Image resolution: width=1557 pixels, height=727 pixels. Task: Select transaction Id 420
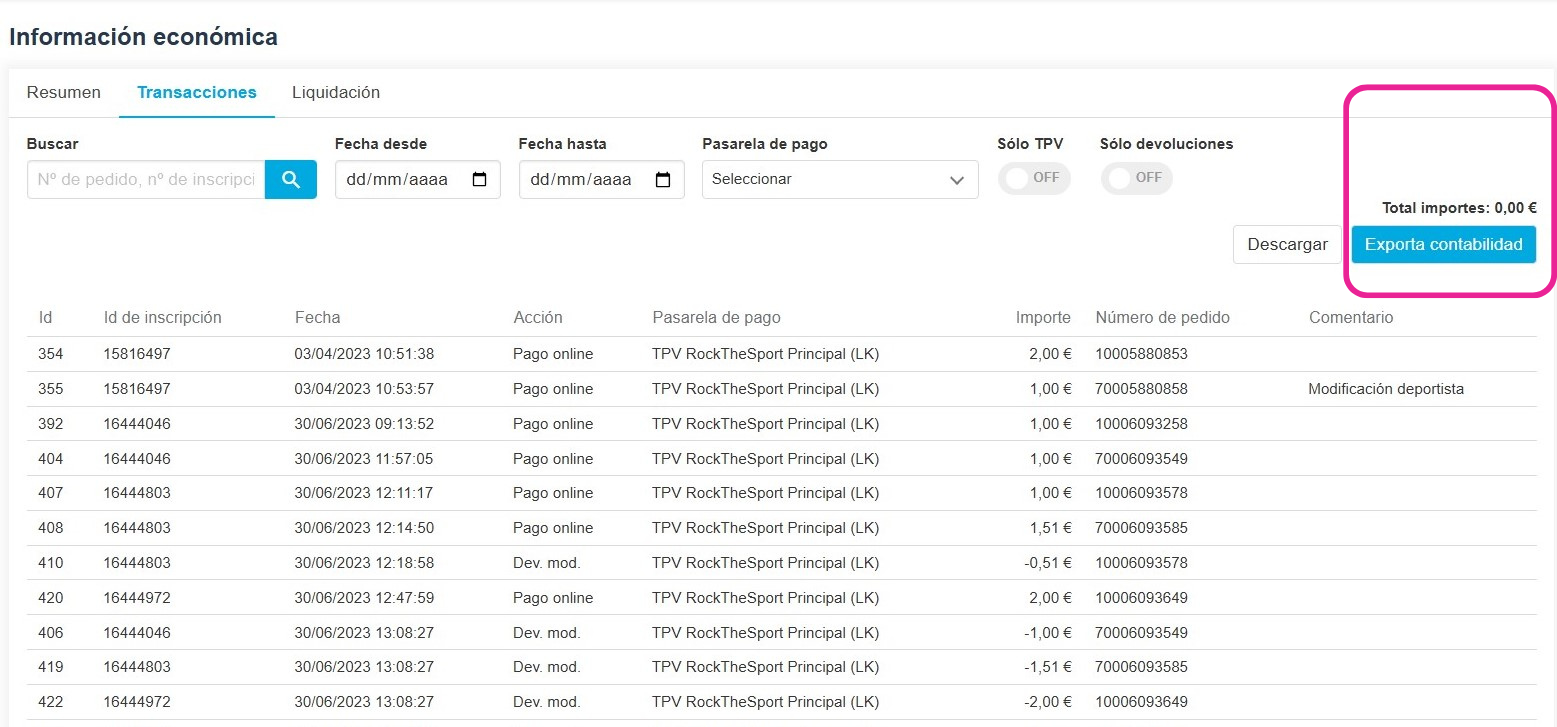pyautogui.click(x=50, y=598)
